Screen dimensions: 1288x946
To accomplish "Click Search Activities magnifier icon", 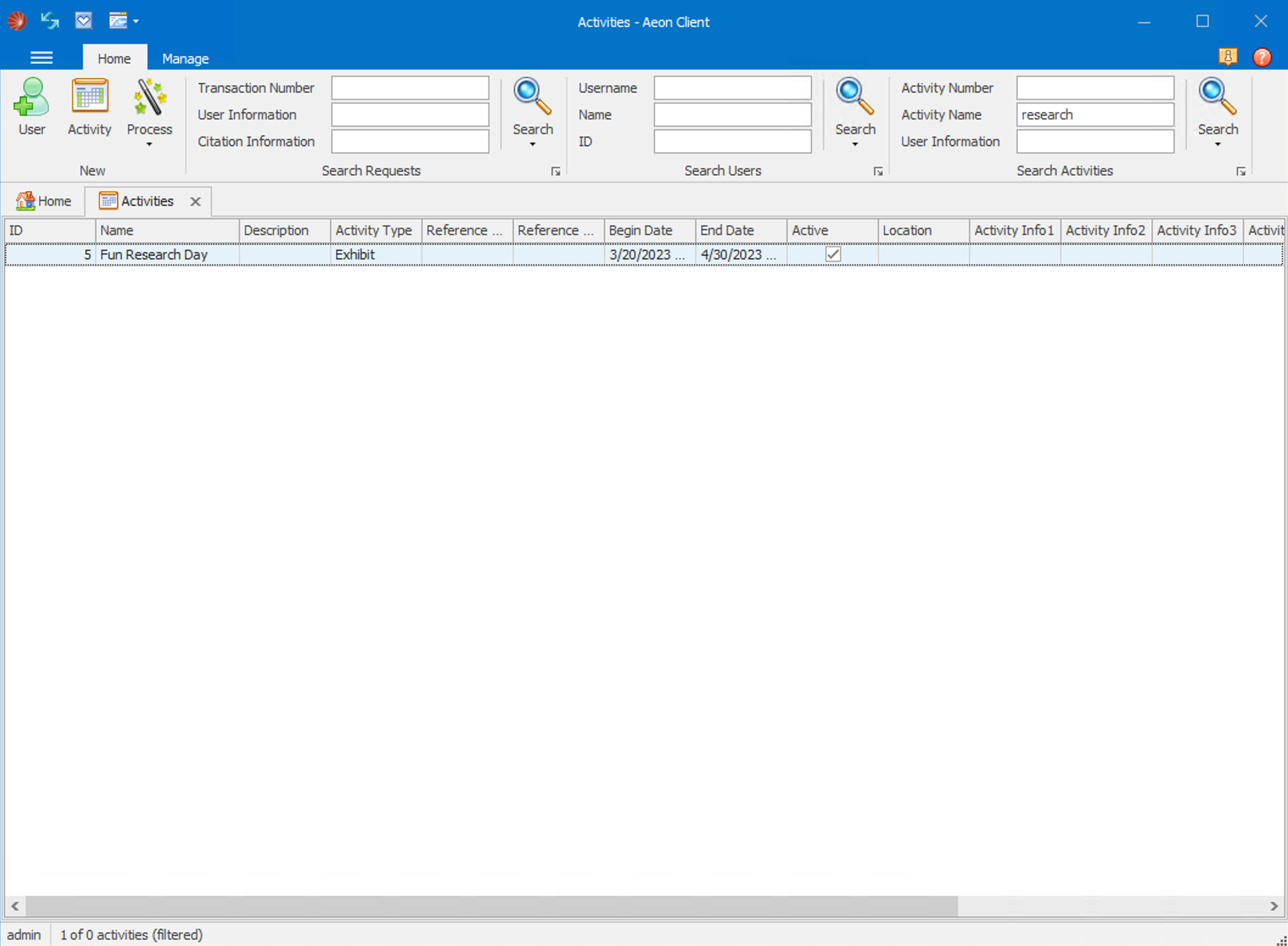I will pyautogui.click(x=1217, y=96).
